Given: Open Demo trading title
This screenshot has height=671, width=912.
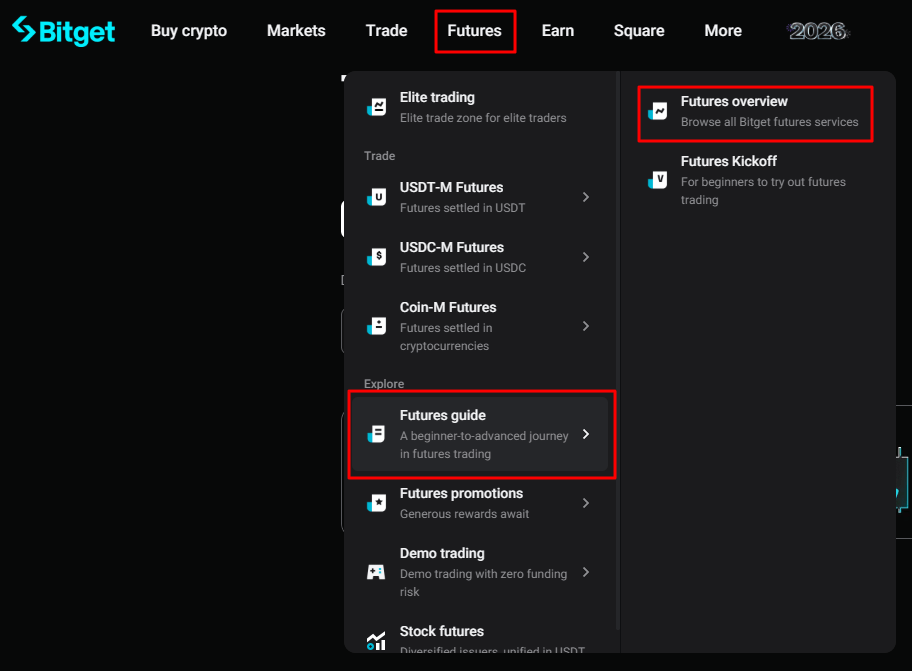Looking at the screenshot, I should 442,553.
